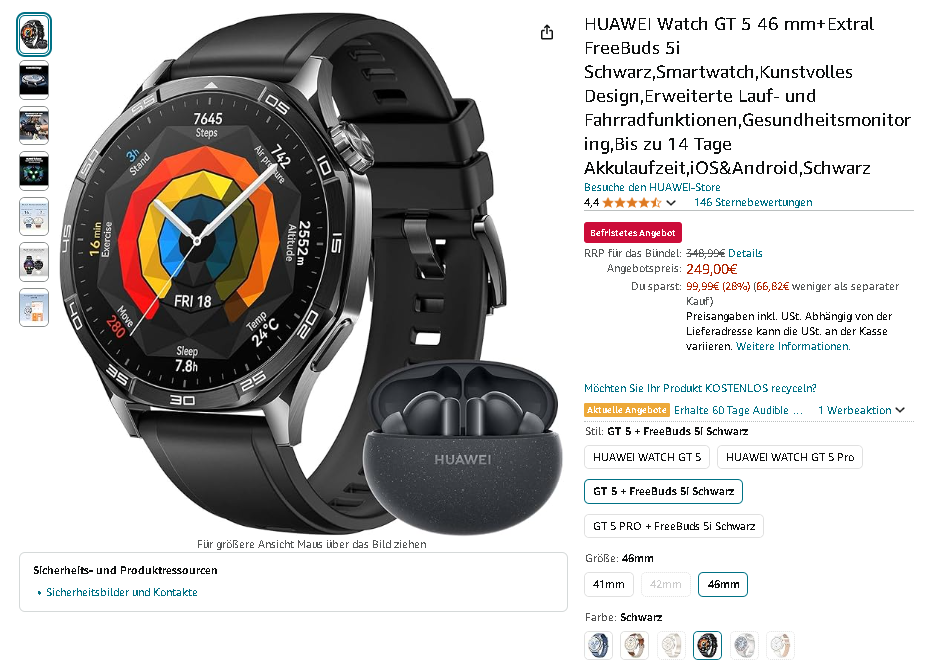Click the share icon above product image
Image resolution: width=929 pixels, height=666 pixels.
pyautogui.click(x=546, y=33)
